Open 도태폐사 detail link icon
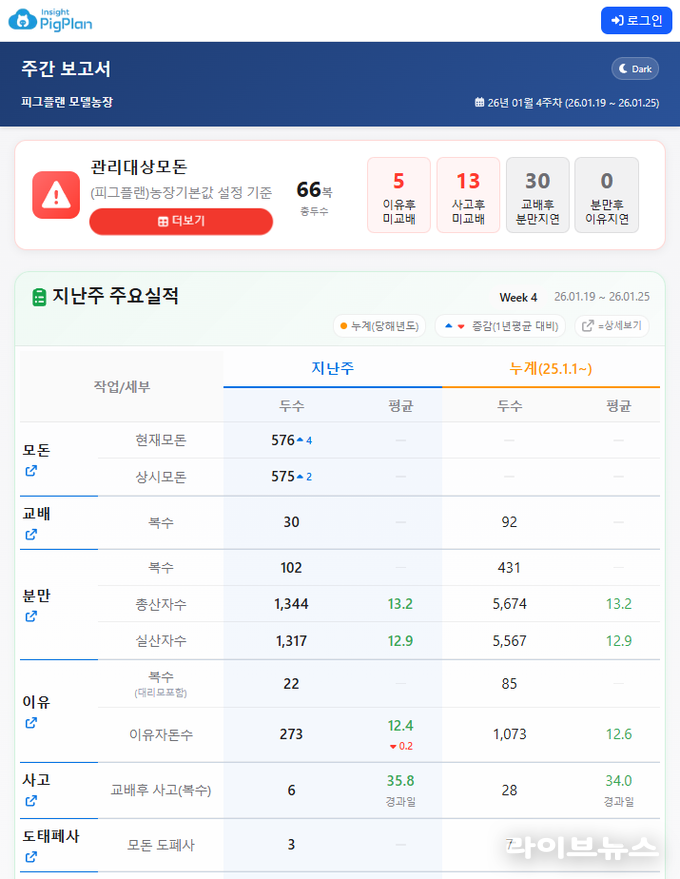Screen dimensions: 680x879 coord(31,857)
